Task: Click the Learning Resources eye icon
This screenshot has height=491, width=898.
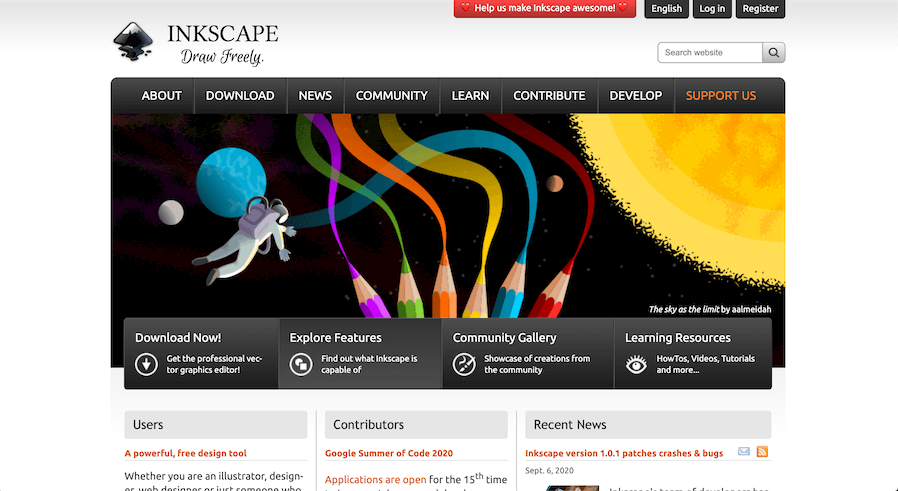Action: (636, 364)
